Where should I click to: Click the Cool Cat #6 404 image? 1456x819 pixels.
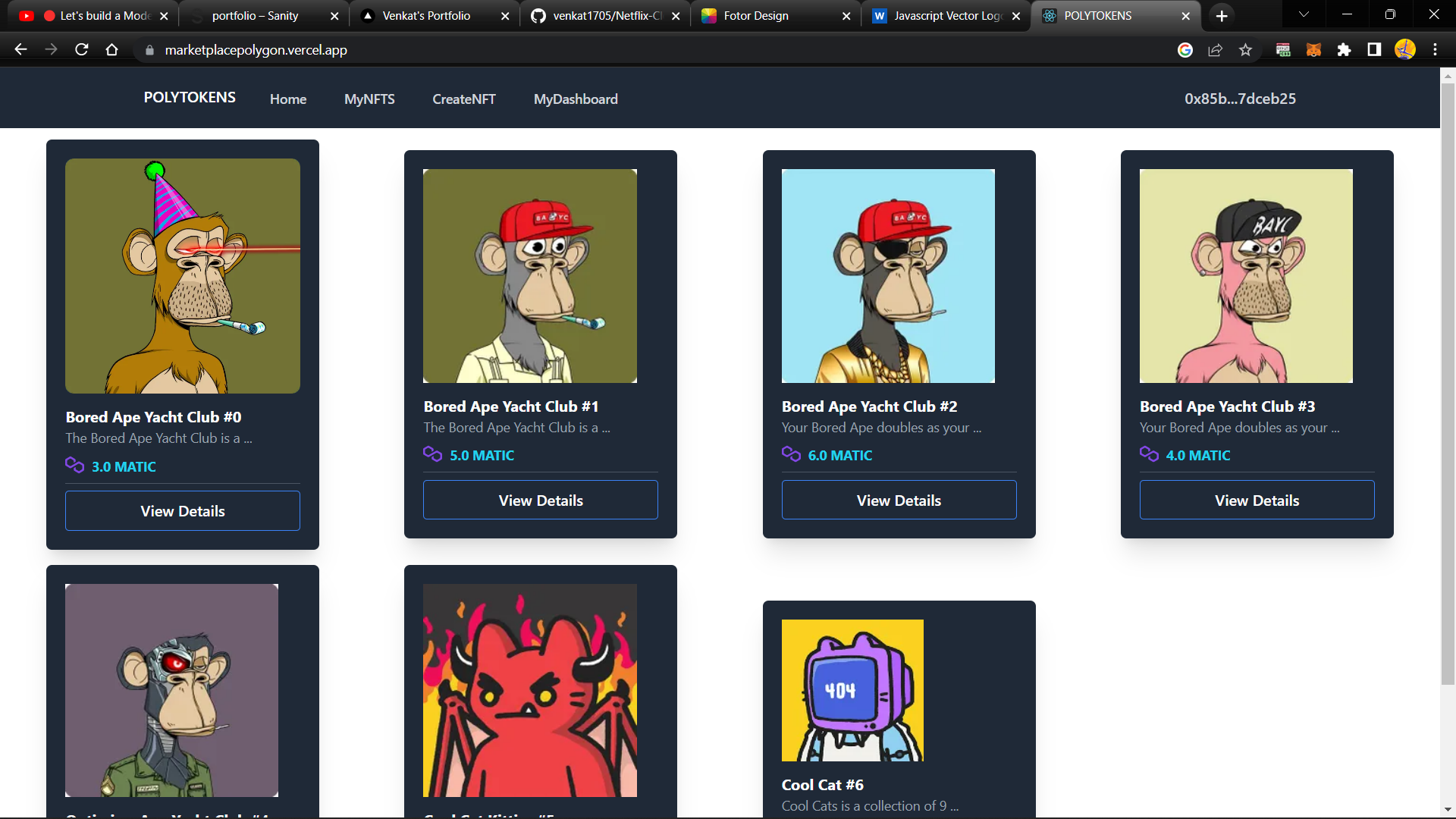(852, 690)
